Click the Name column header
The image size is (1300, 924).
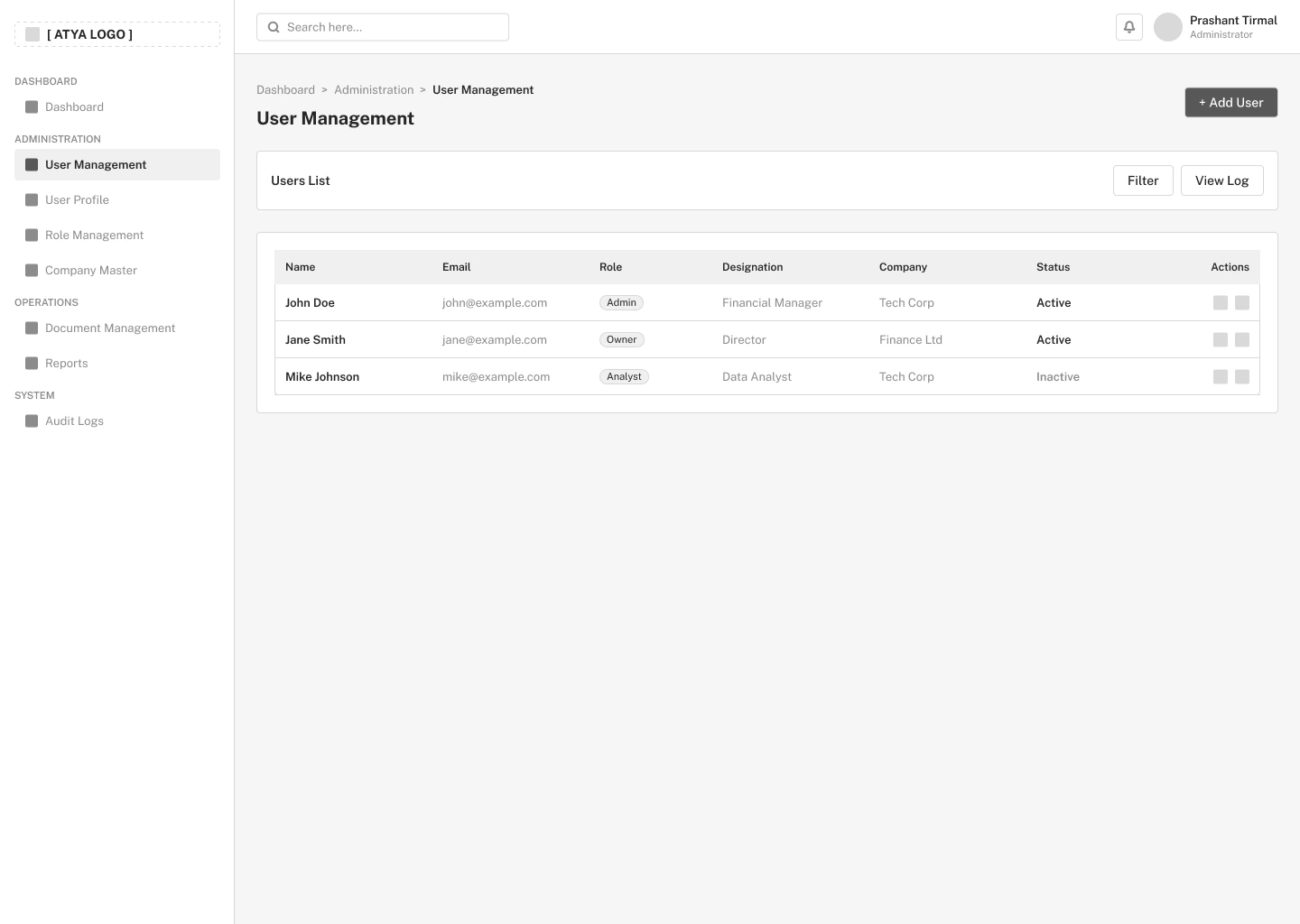pos(301,267)
